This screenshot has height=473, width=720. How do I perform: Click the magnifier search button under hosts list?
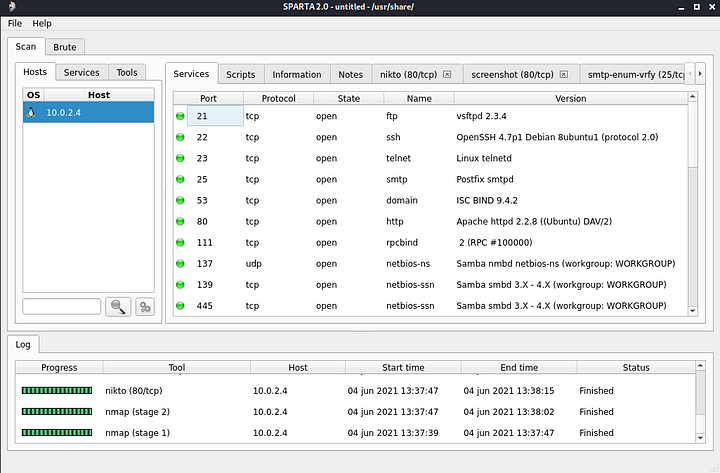click(x=118, y=307)
